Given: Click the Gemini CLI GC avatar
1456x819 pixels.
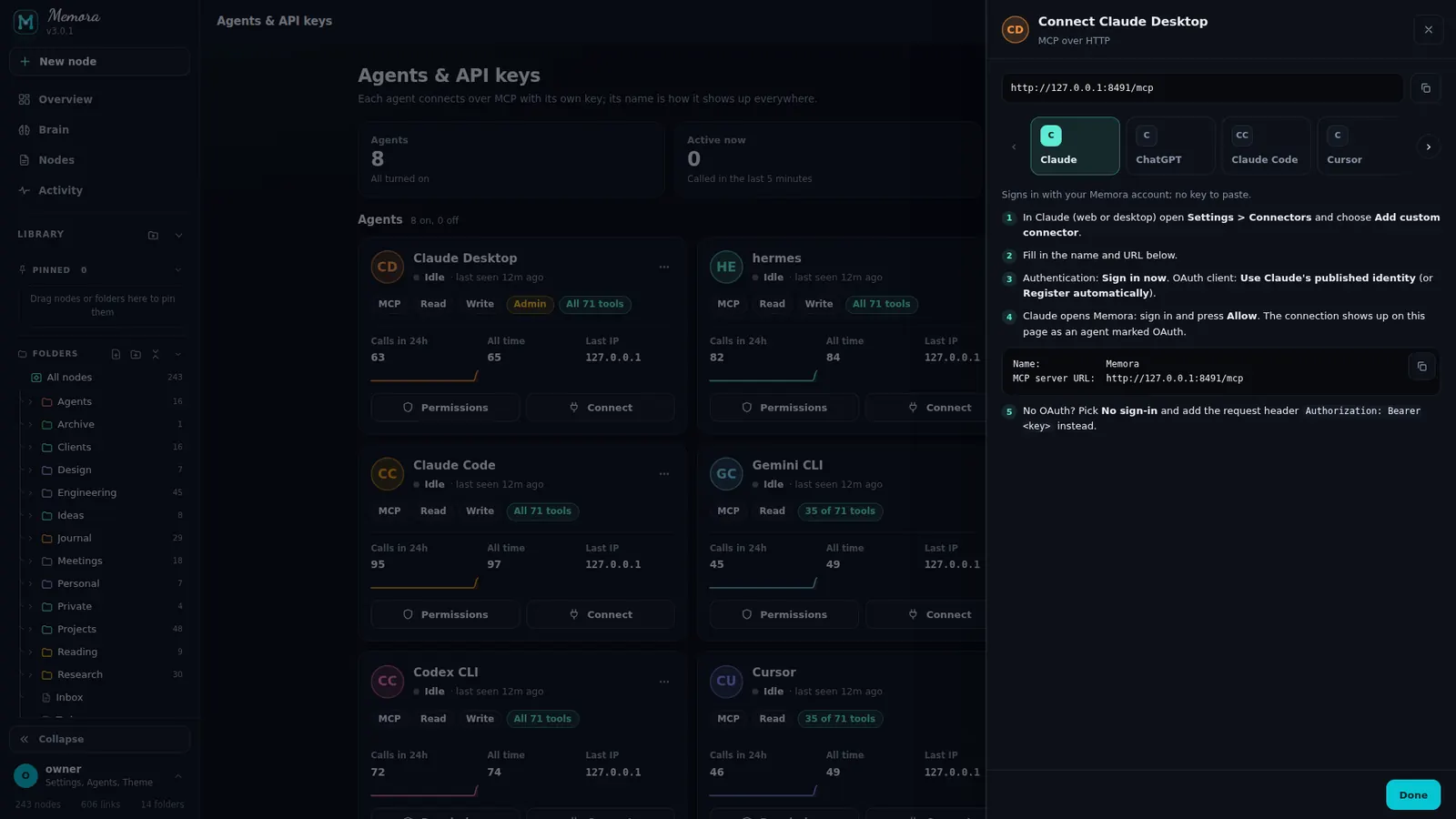Looking at the screenshot, I should coord(726,473).
